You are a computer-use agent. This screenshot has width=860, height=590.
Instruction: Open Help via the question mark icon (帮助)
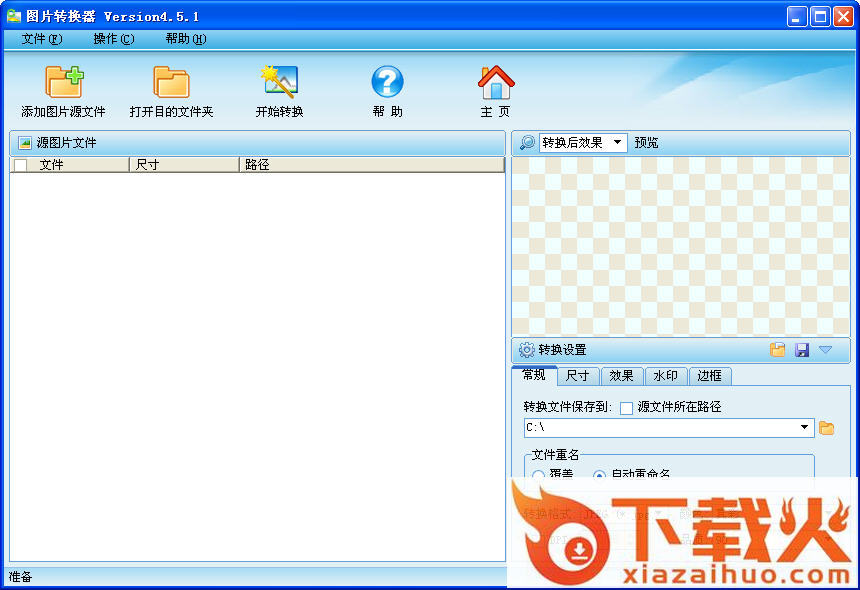387,82
